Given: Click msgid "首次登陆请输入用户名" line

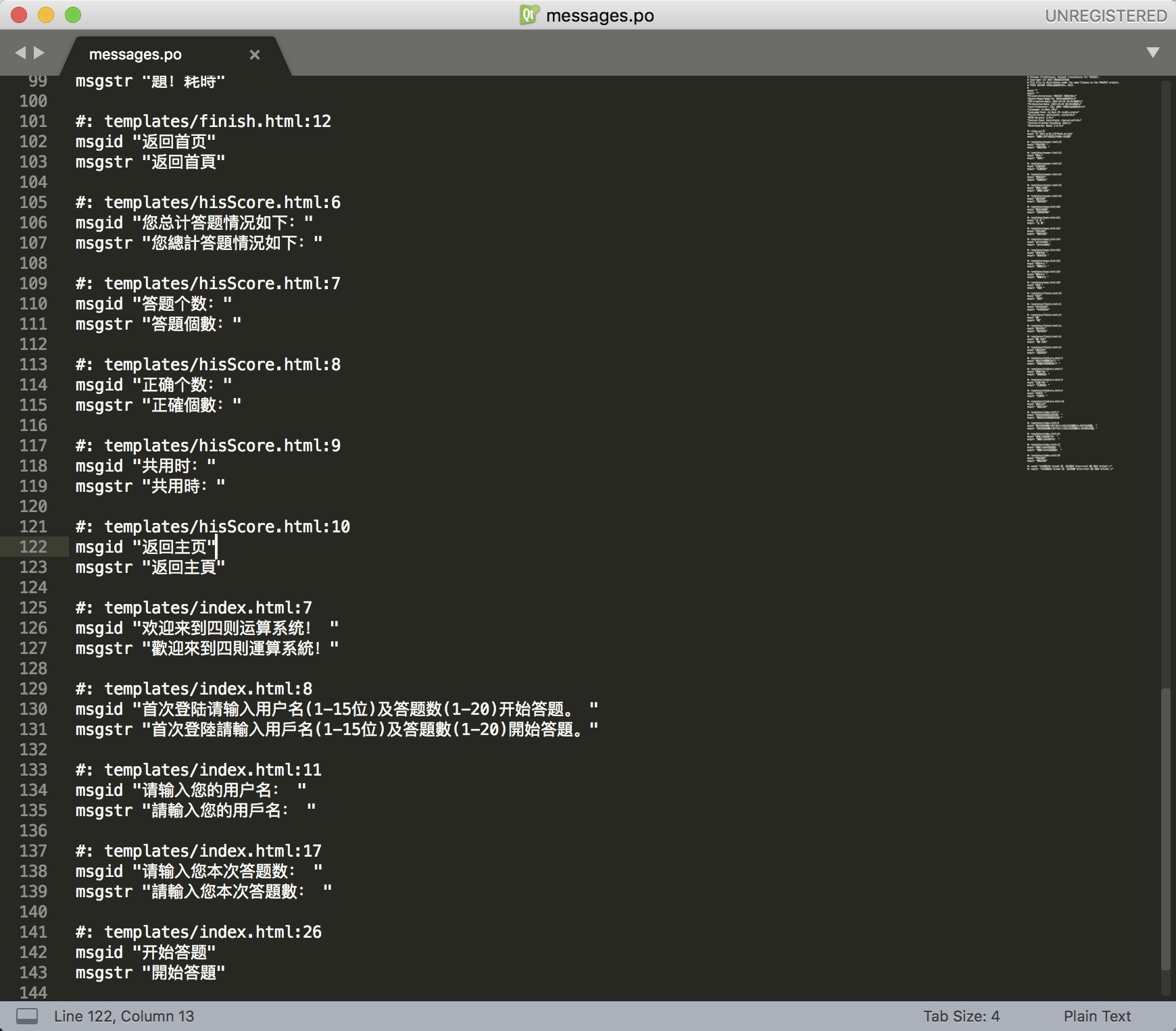Looking at the screenshot, I should 337,709.
